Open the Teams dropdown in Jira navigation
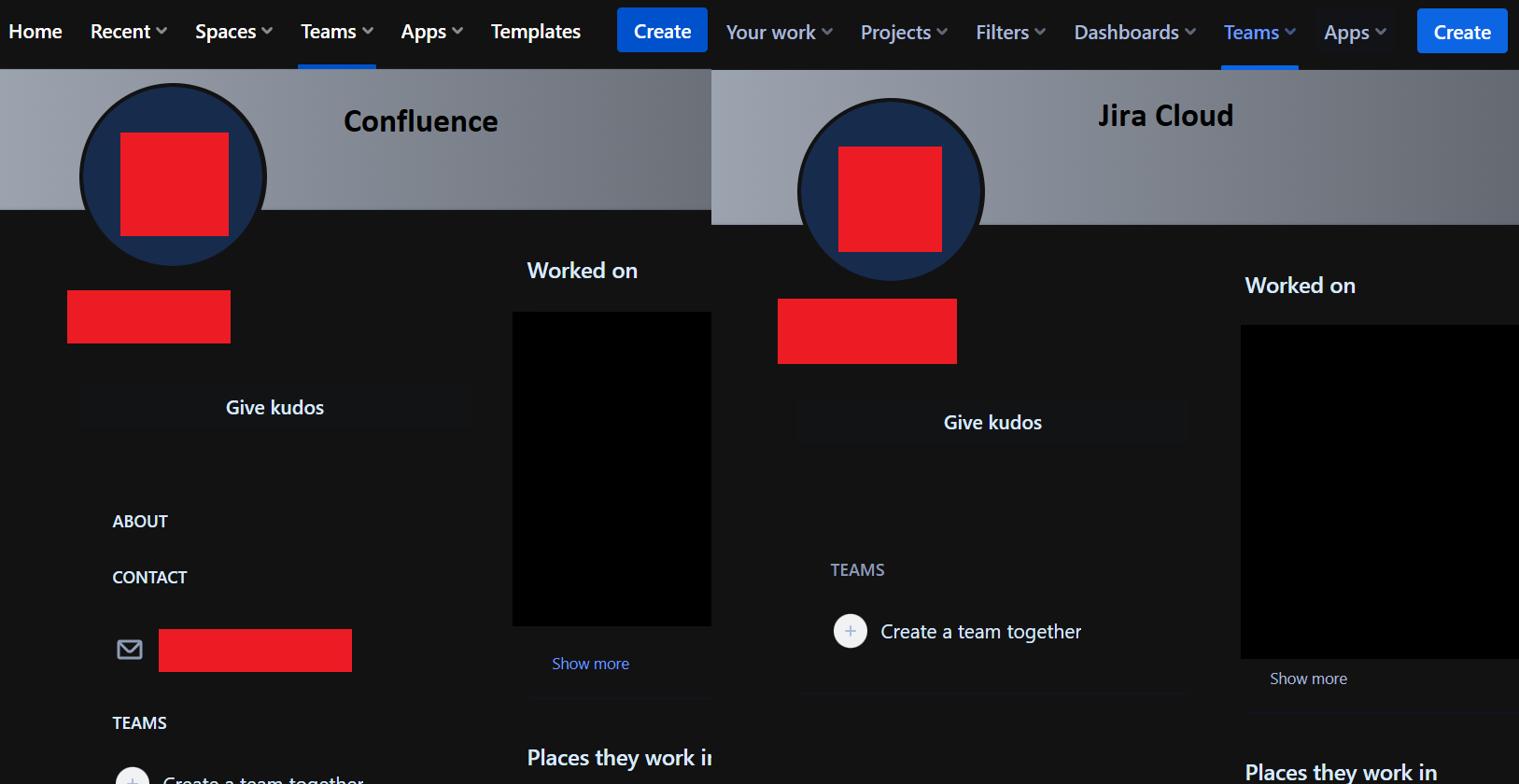The image size is (1519, 784). 1260,33
